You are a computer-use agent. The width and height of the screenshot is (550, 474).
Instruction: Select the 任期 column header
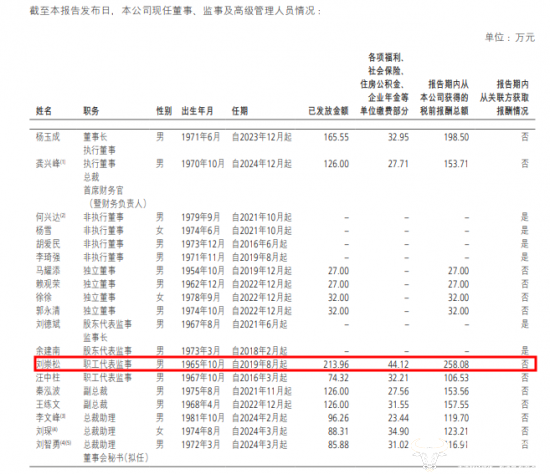coord(240,111)
